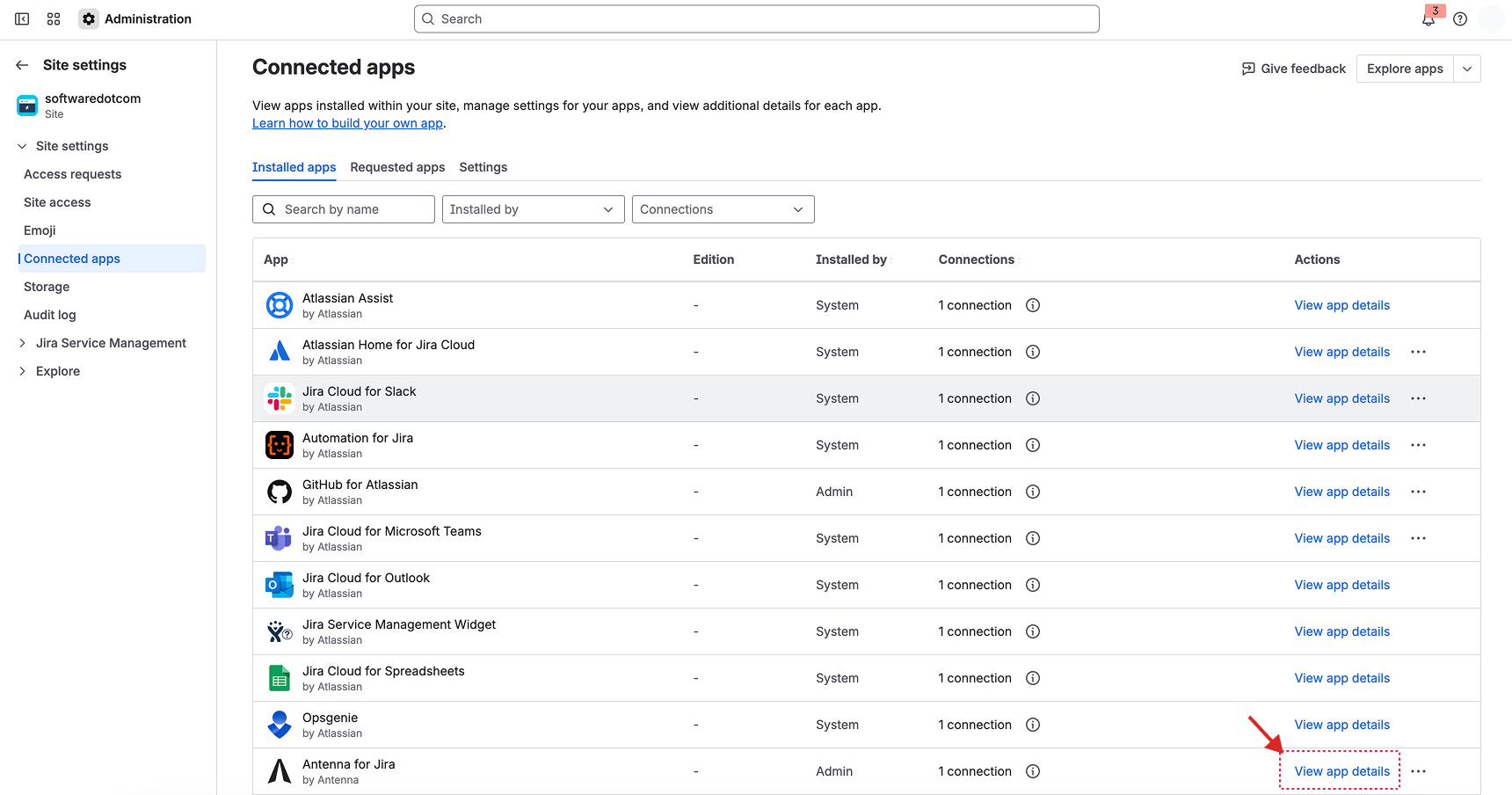Click the top Search field
Screen dimensions: 1512x795
[x=756, y=18]
